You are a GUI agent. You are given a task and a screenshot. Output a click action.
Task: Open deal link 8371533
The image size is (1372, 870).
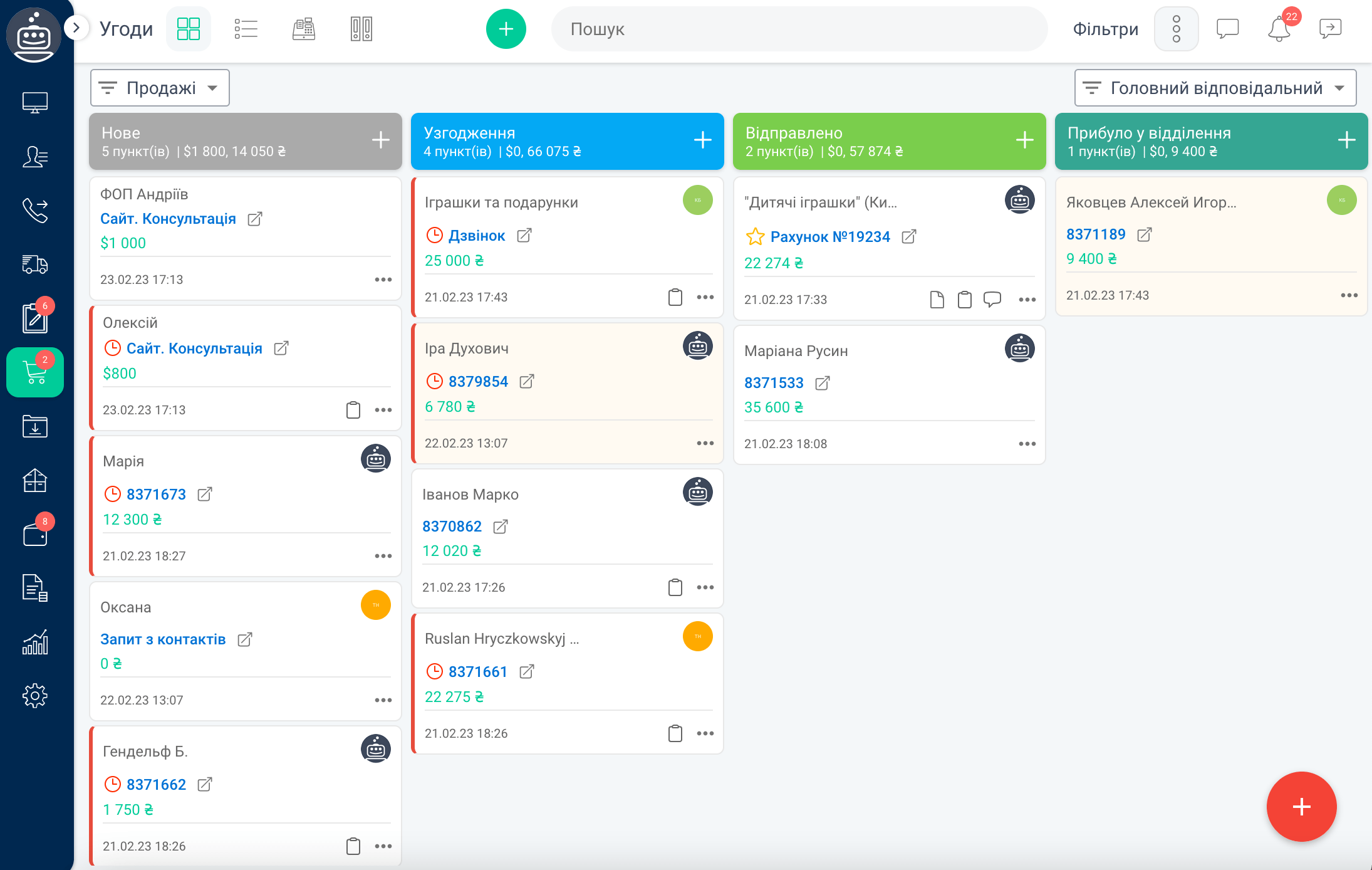(x=774, y=383)
